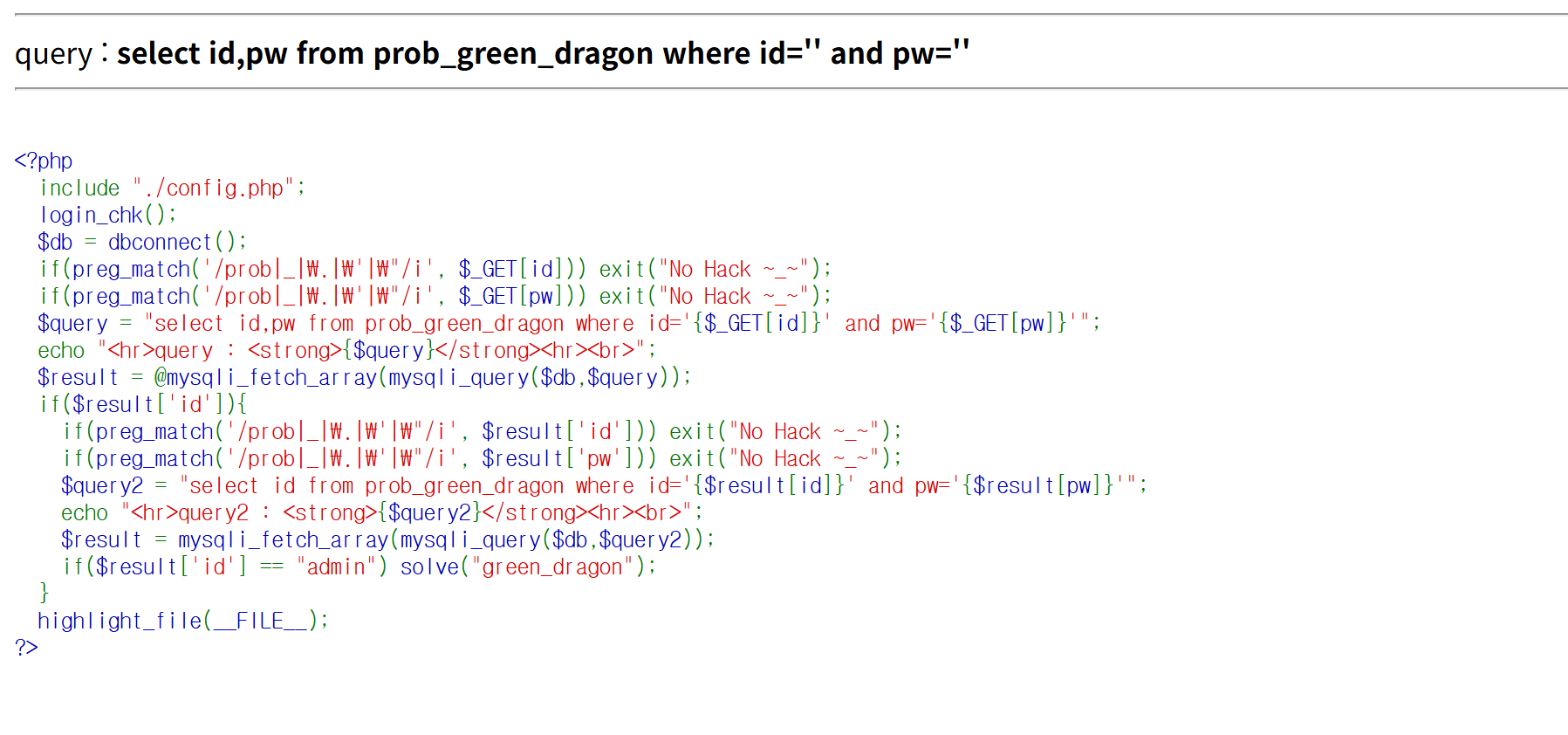Click the if($result['id']){ statement
The height and width of the screenshot is (735, 1568).
[x=143, y=404]
